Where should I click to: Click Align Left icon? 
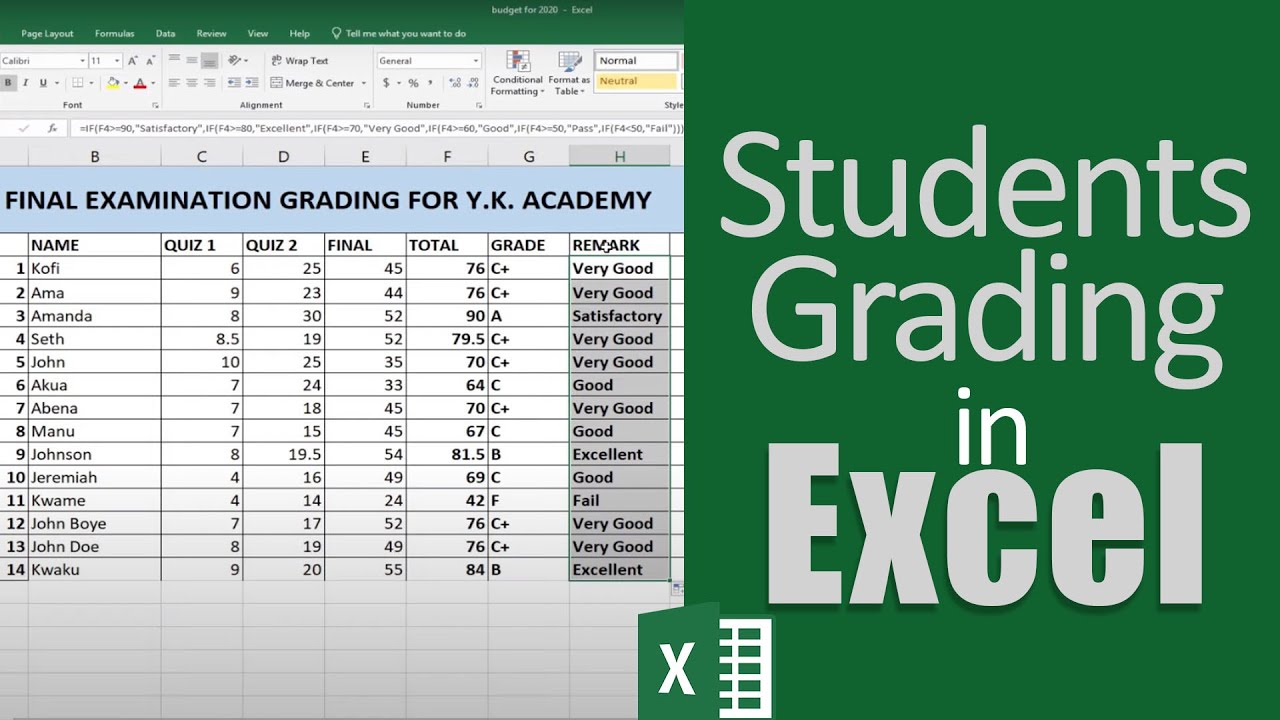click(x=174, y=83)
